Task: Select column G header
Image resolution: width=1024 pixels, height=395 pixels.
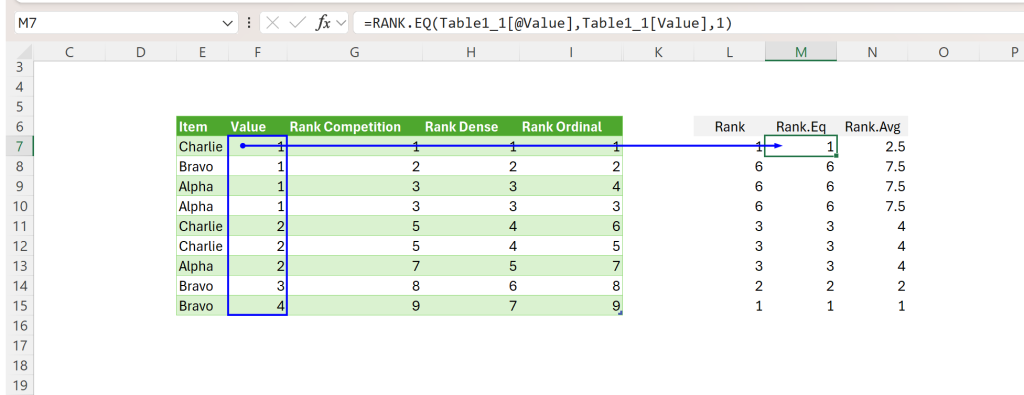Action: pos(354,52)
